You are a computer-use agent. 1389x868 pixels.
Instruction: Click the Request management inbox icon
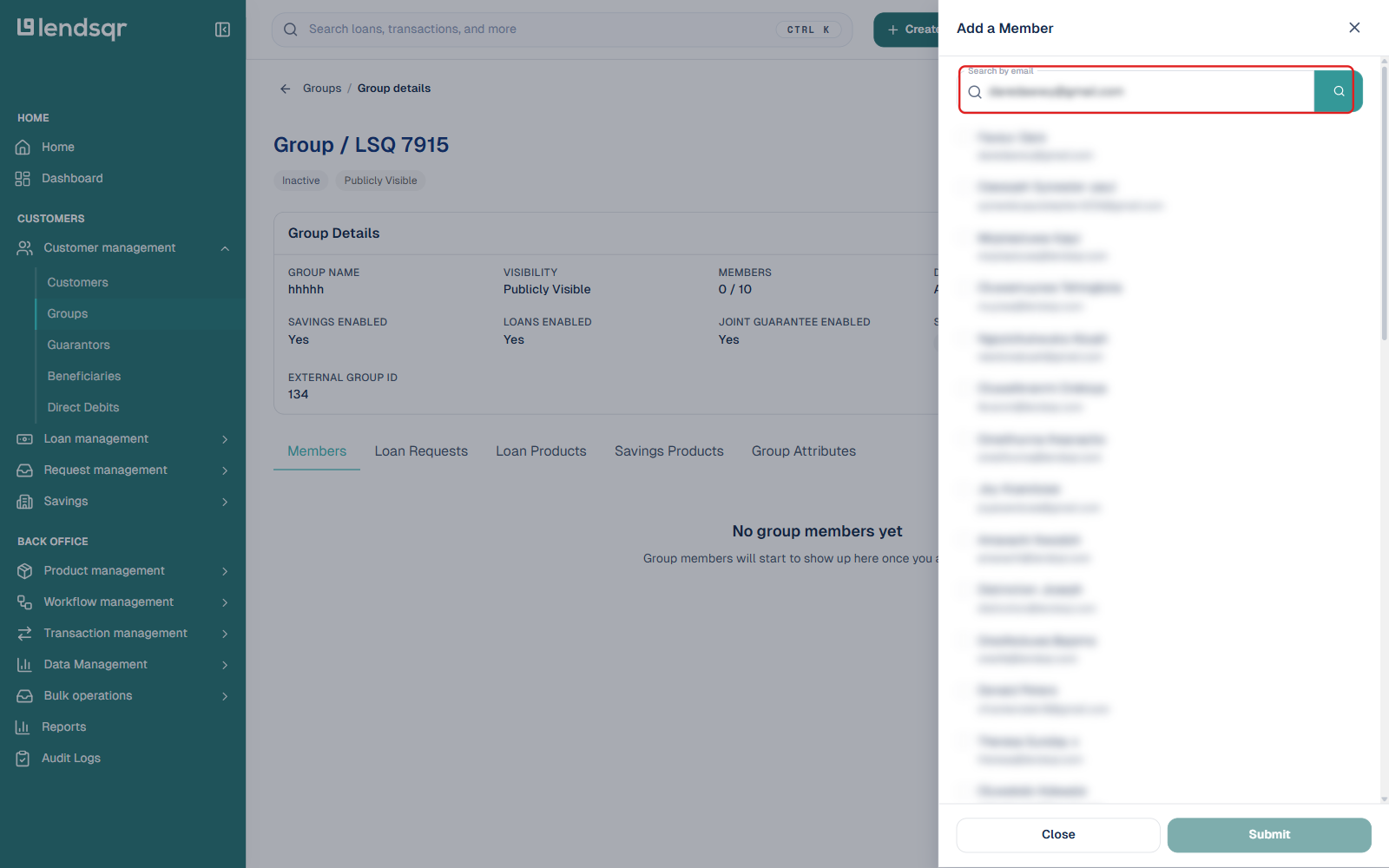(x=25, y=470)
